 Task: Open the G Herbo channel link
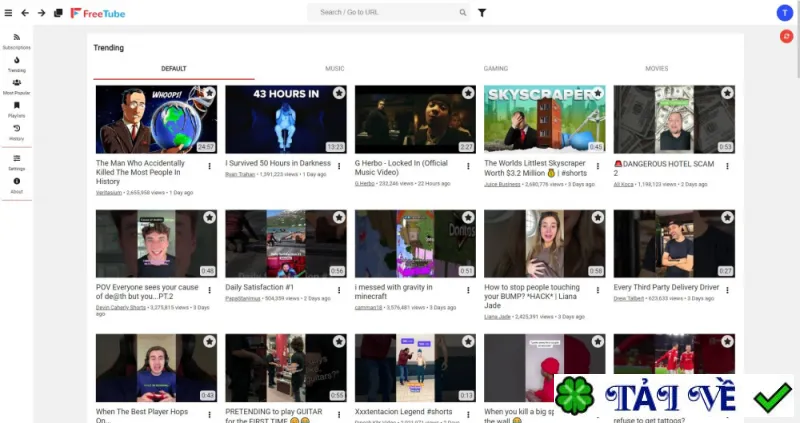[364, 184]
